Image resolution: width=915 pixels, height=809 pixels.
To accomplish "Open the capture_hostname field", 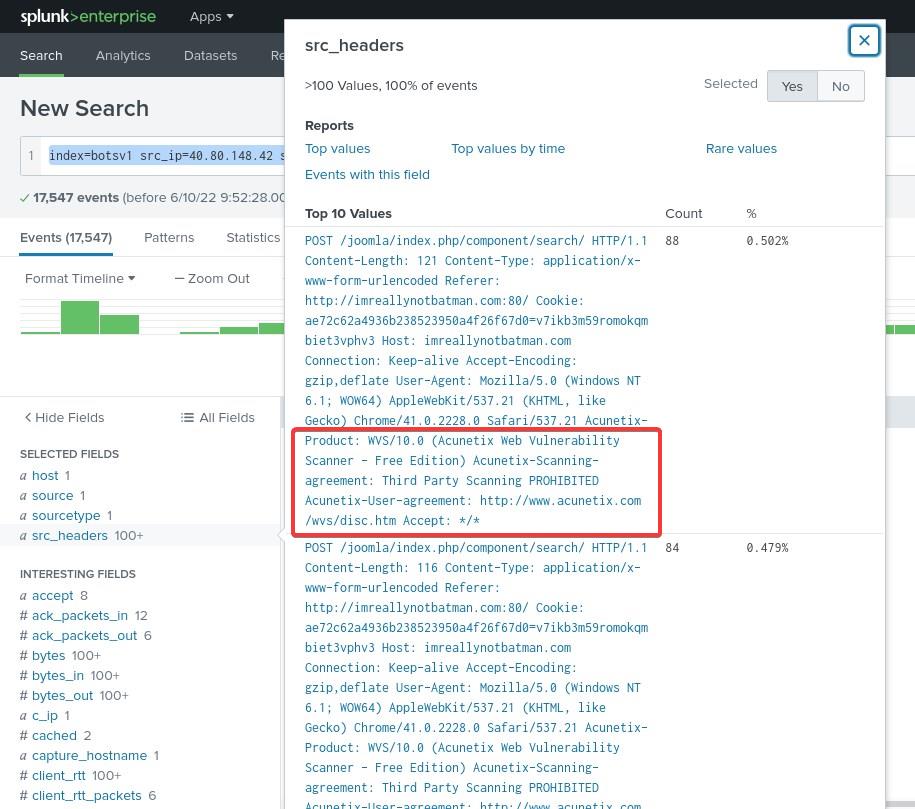I will pyautogui.click(x=89, y=755).
